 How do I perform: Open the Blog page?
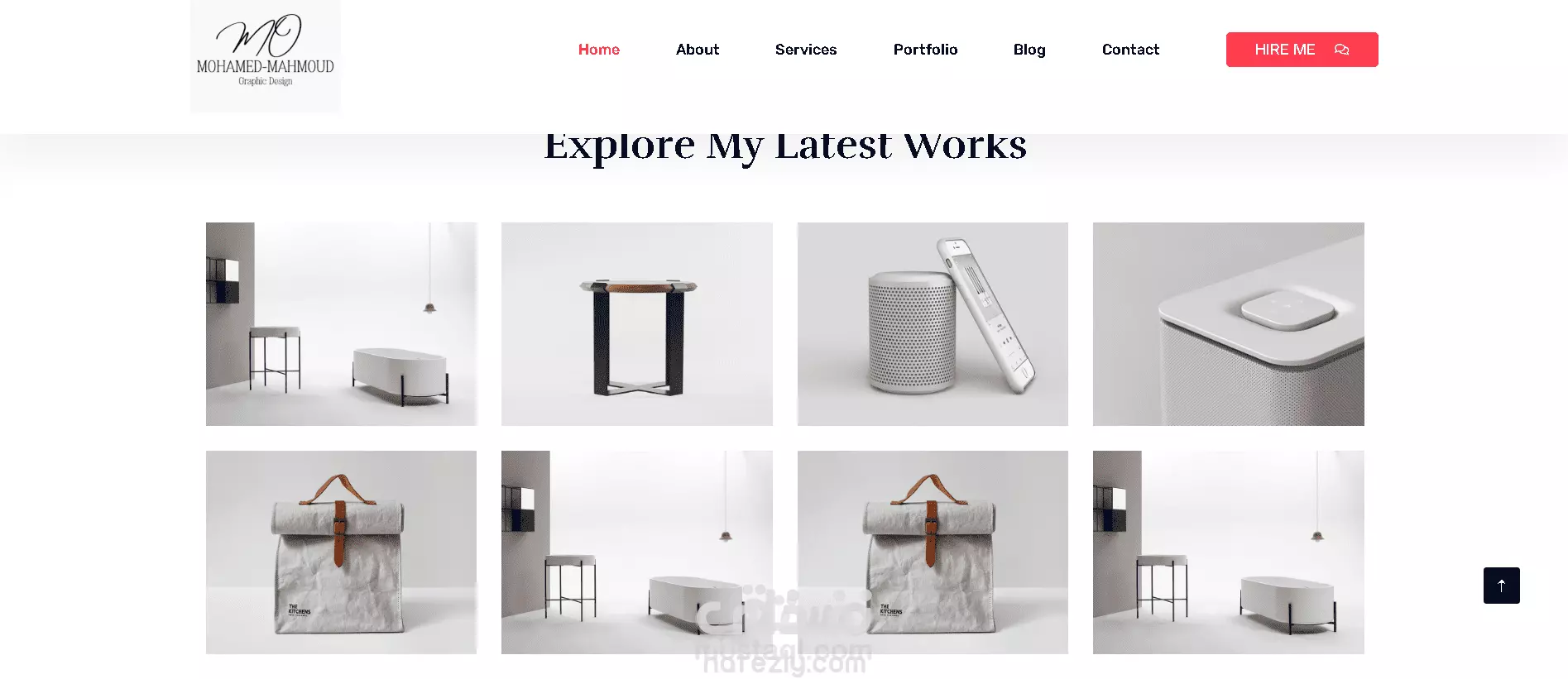pyautogui.click(x=1029, y=50)
